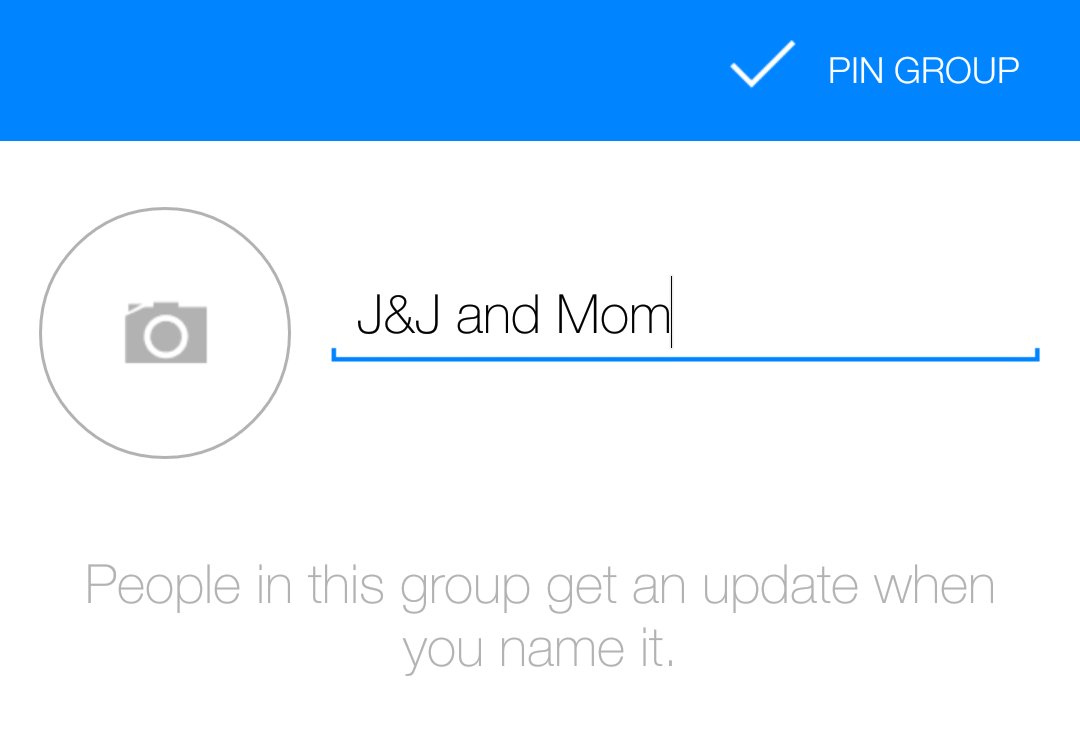The image size is (1080, 729).
Task: Add a group photo via camera icon
Action: 166,333
